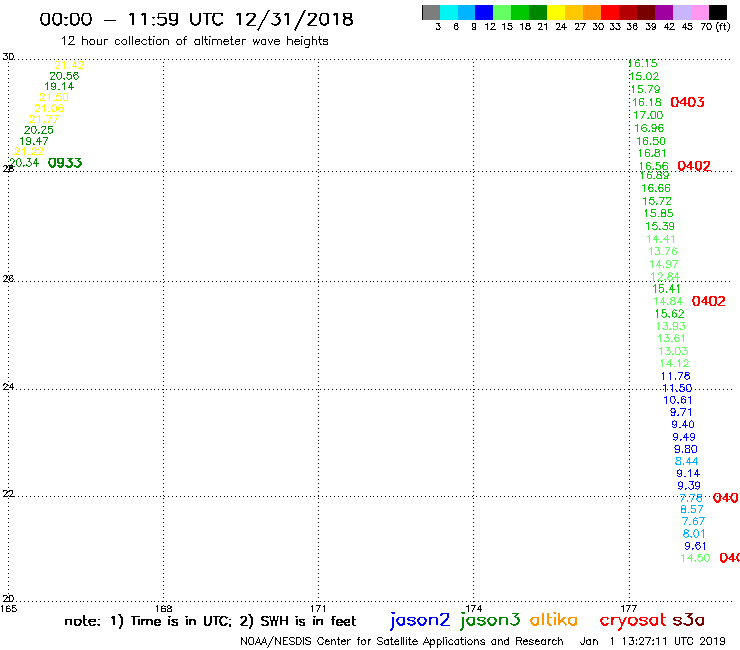740x650 pixels.
Task: Click the wave height value 16.81
Action: point(652,153)
